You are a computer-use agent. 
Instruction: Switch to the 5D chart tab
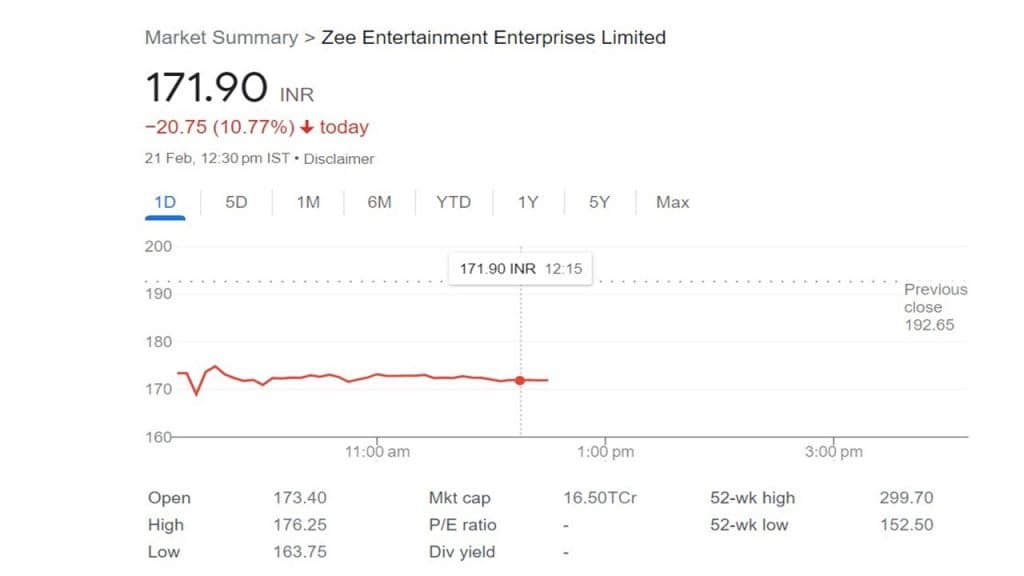click(236, 202)
